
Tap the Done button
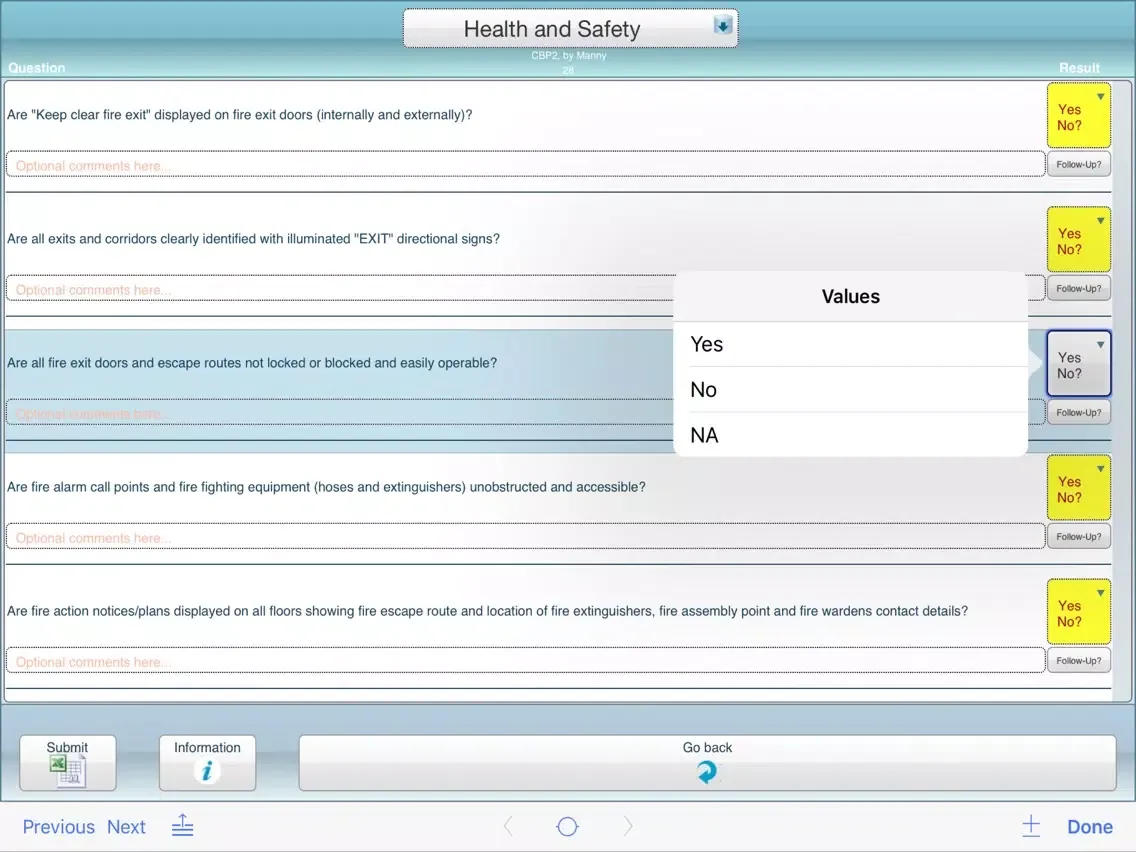click(1089, 827)
